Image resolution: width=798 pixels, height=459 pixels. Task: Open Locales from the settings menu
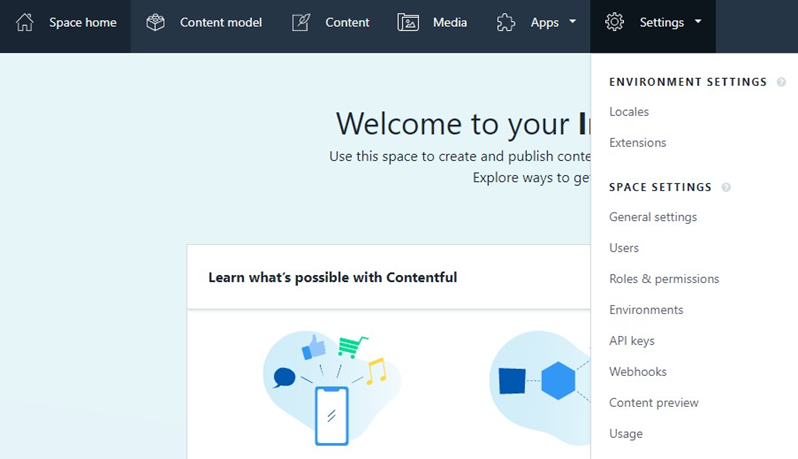[x=629, y=112]
